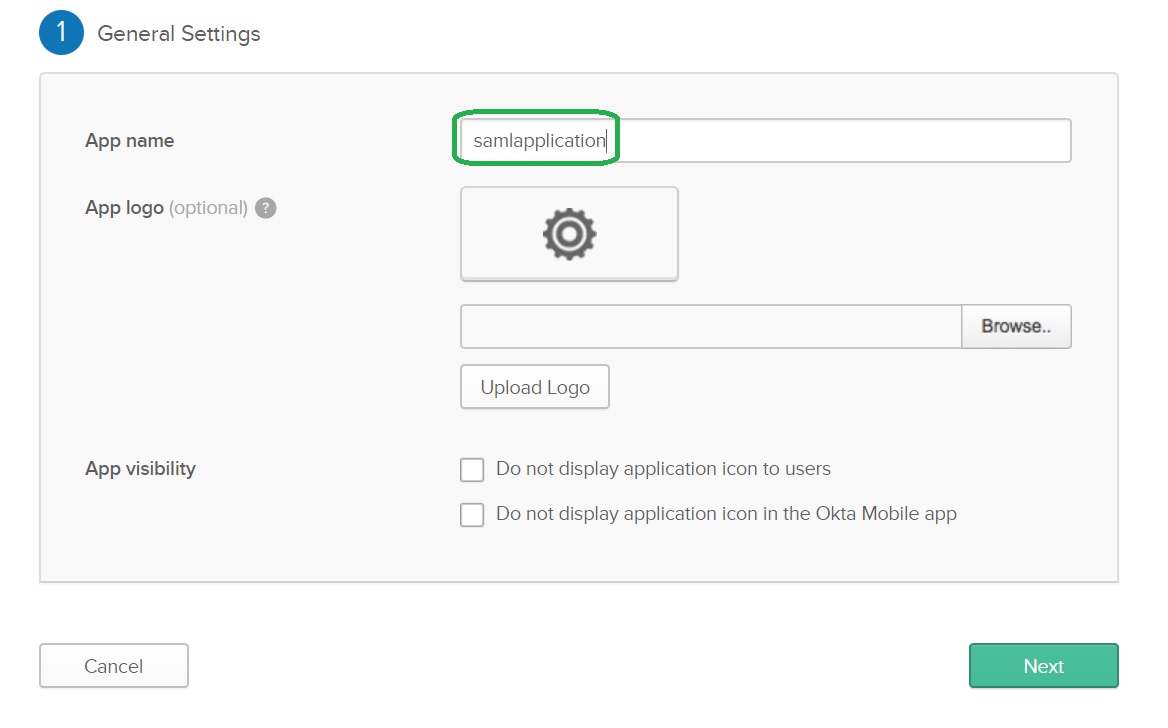1168x728 pixels.
Task: Click the "samlapplication" text in the name field
Action: (x=539, y=141)
